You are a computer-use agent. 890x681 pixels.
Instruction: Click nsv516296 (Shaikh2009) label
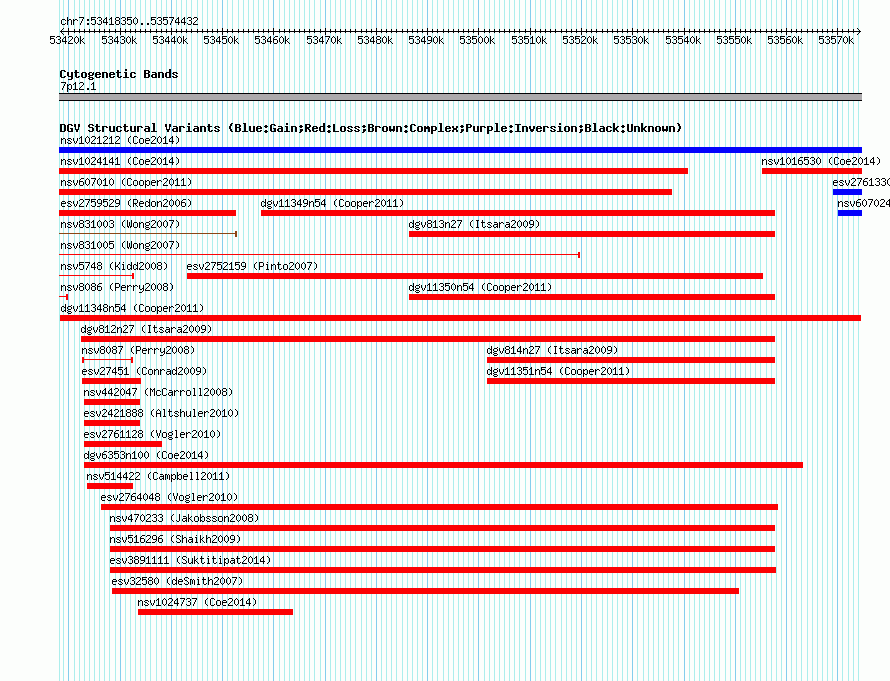pos(175,539)
